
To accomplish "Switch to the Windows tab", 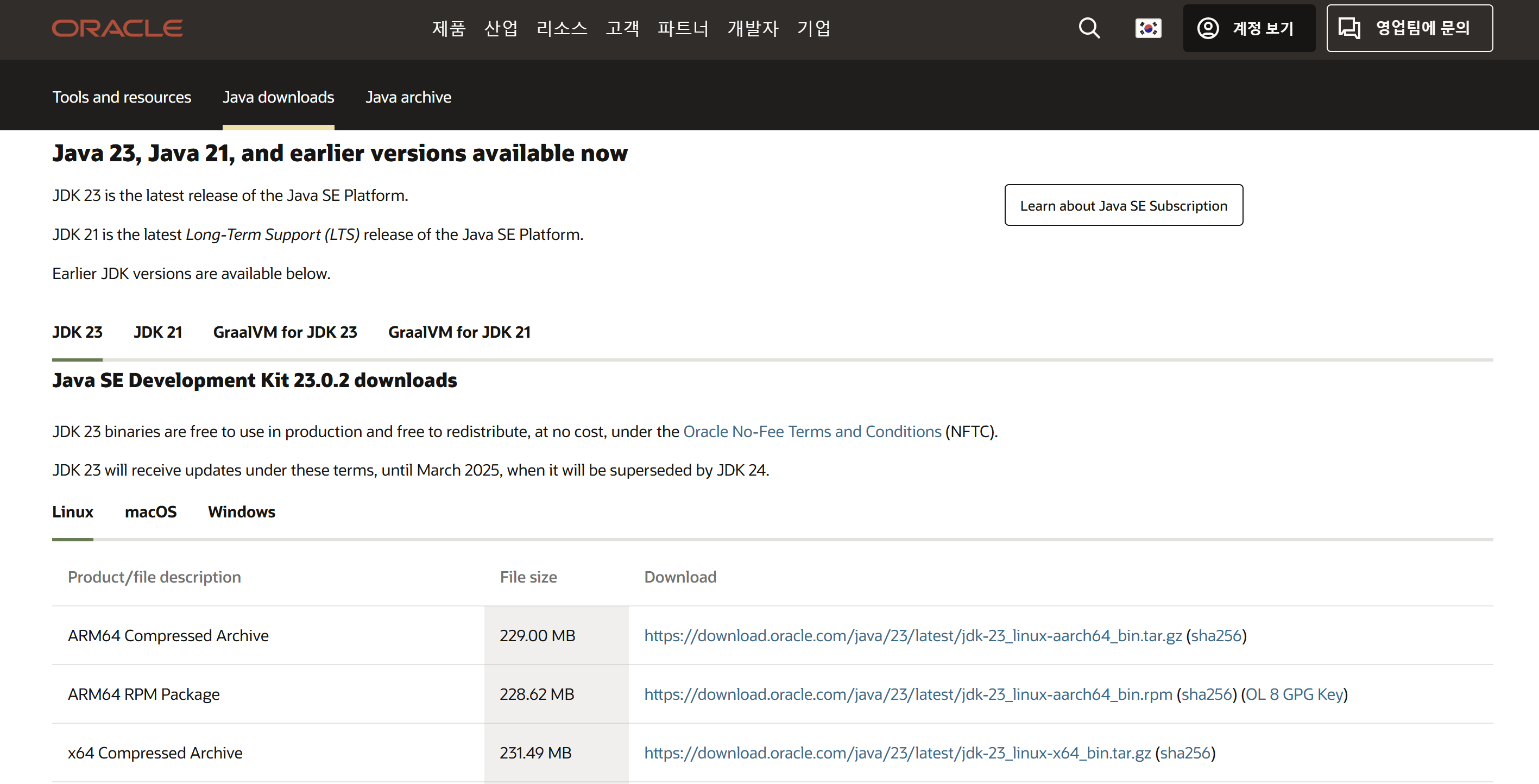I will pyautogui.click(x=241, y=512).
